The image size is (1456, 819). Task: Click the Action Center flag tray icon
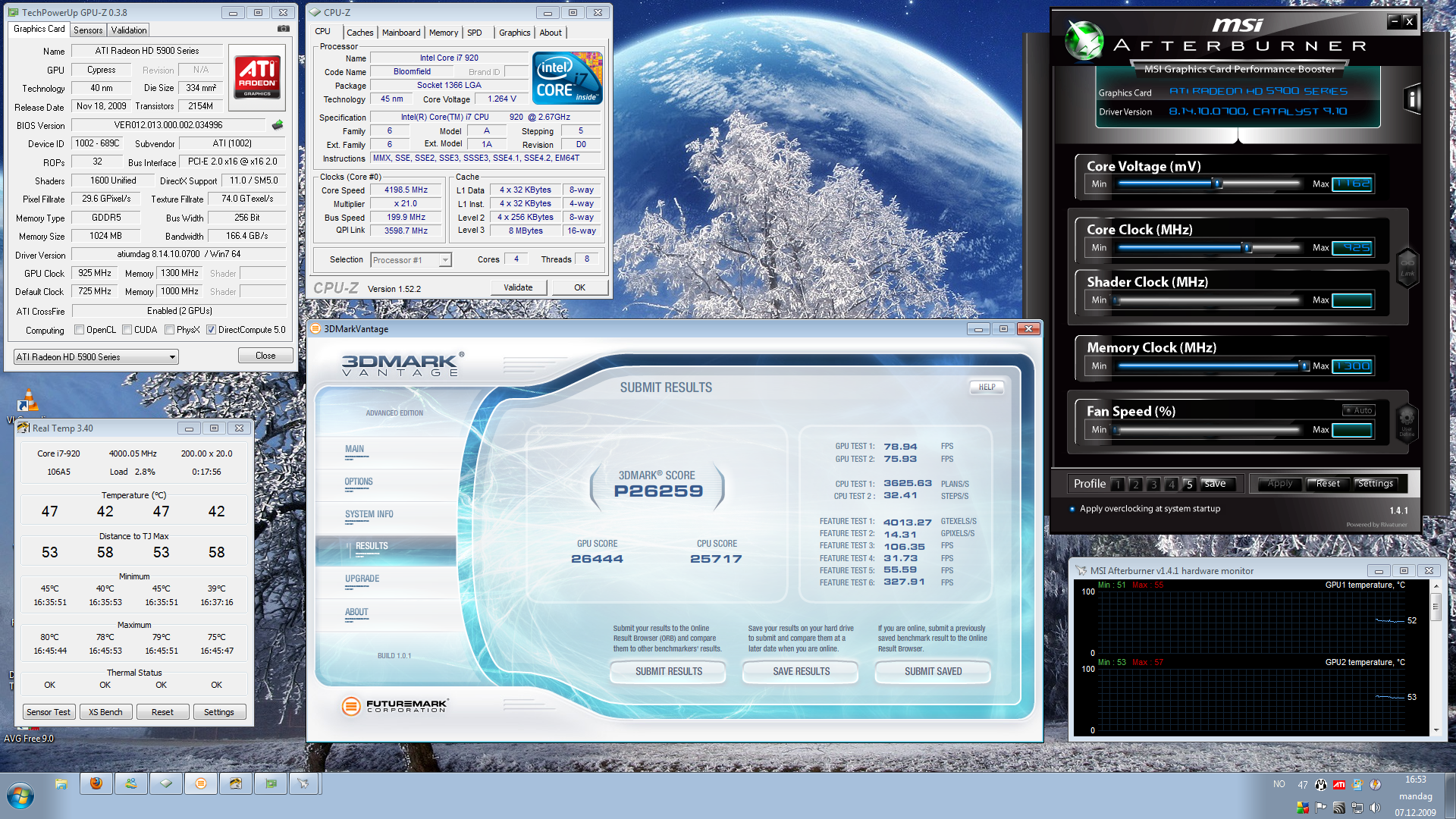1321,808
